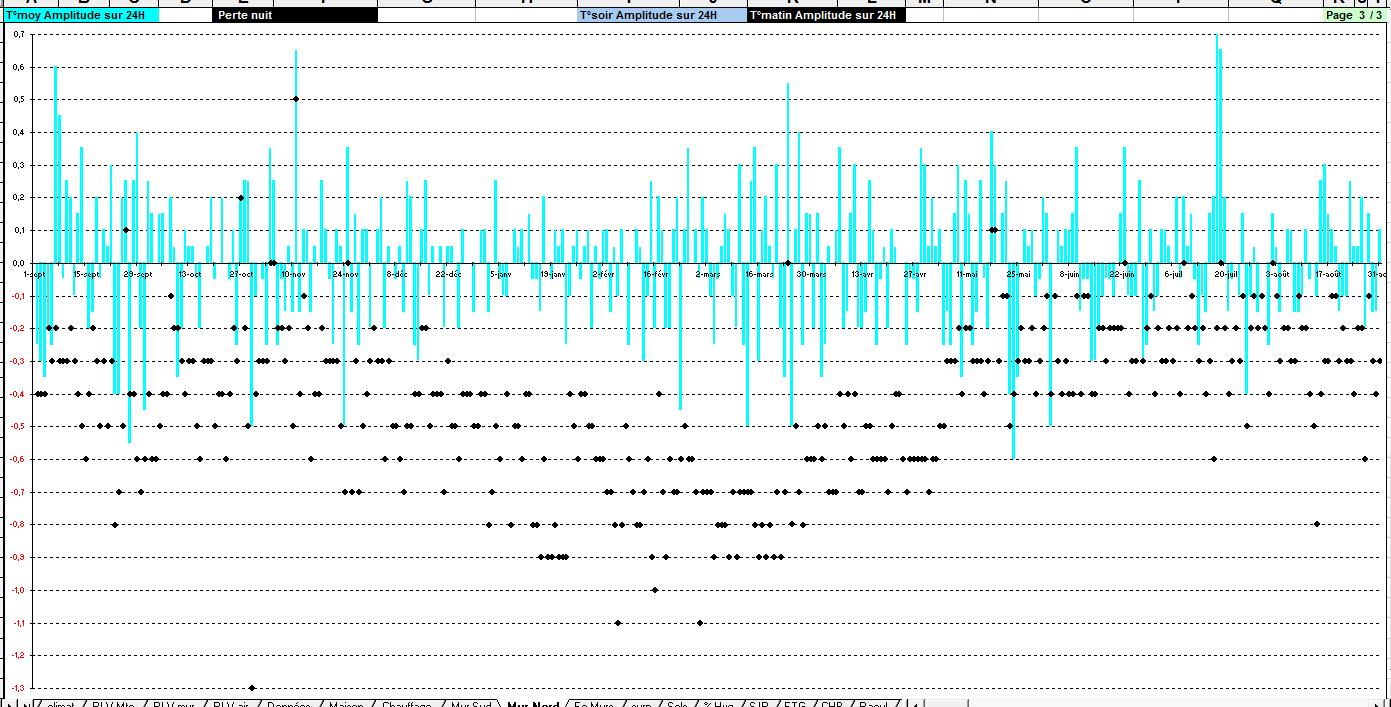Click the '29-sept' x-axis date label
Screen dimensions: 1391x707
click(138, 273)
